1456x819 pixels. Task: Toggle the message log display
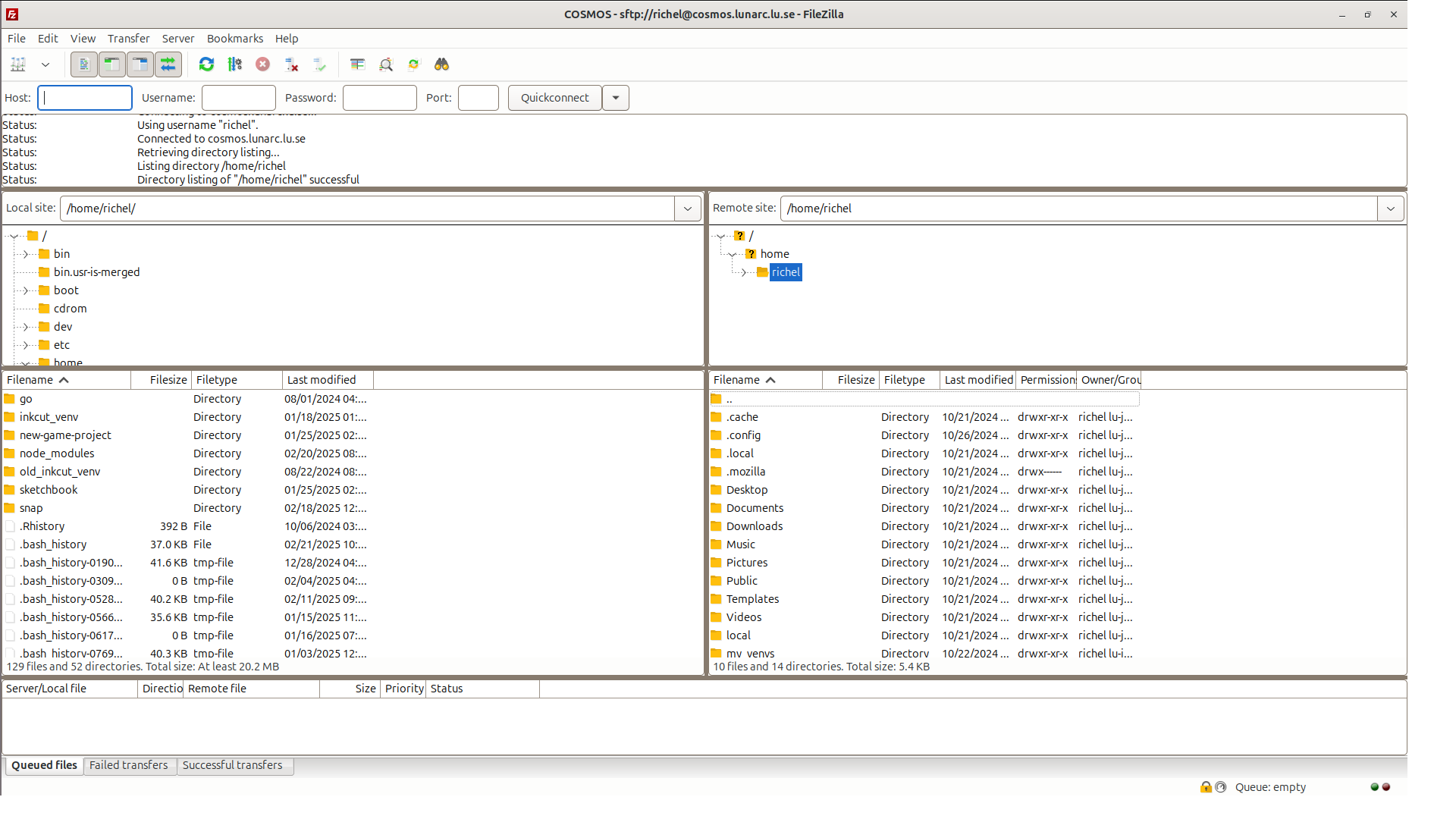pos(83,64)
